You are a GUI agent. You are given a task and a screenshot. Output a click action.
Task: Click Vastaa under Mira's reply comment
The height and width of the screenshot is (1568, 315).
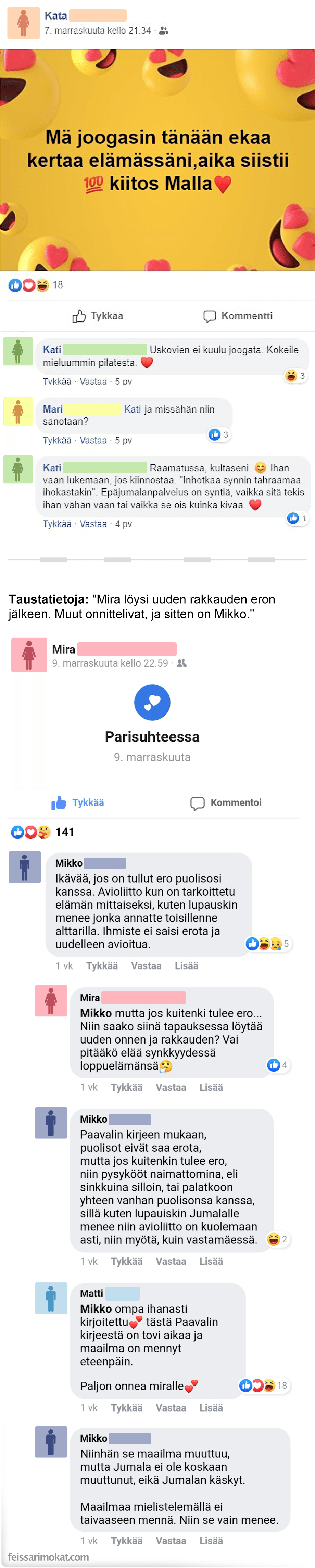pyautogui.click(x=171, y=1087)
